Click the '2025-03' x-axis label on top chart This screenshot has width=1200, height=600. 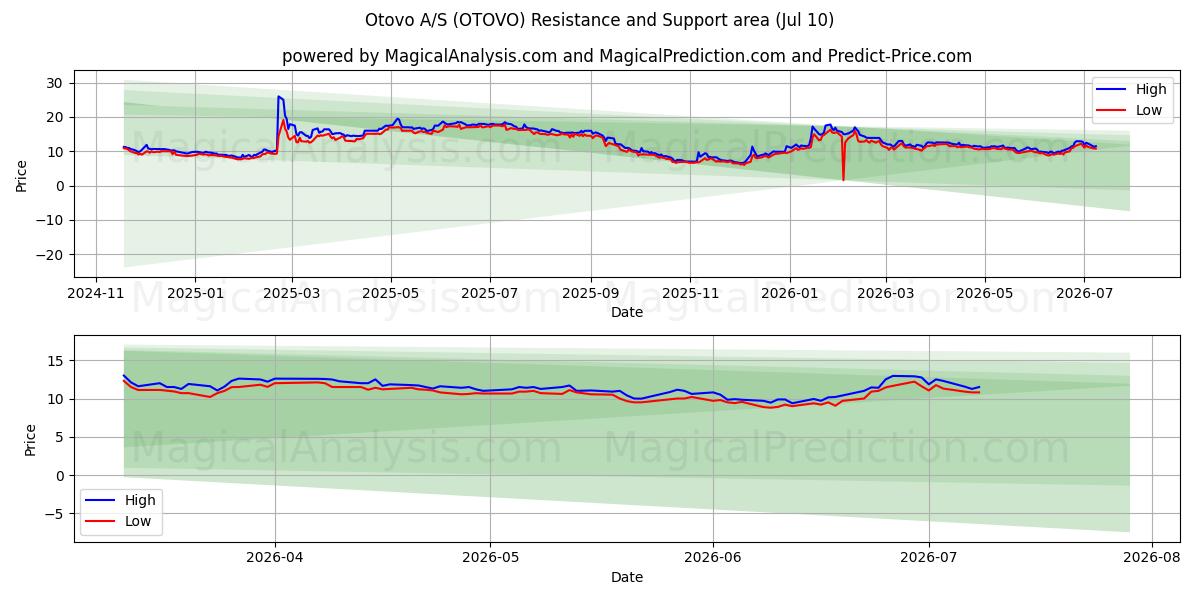tap(292, 294)
